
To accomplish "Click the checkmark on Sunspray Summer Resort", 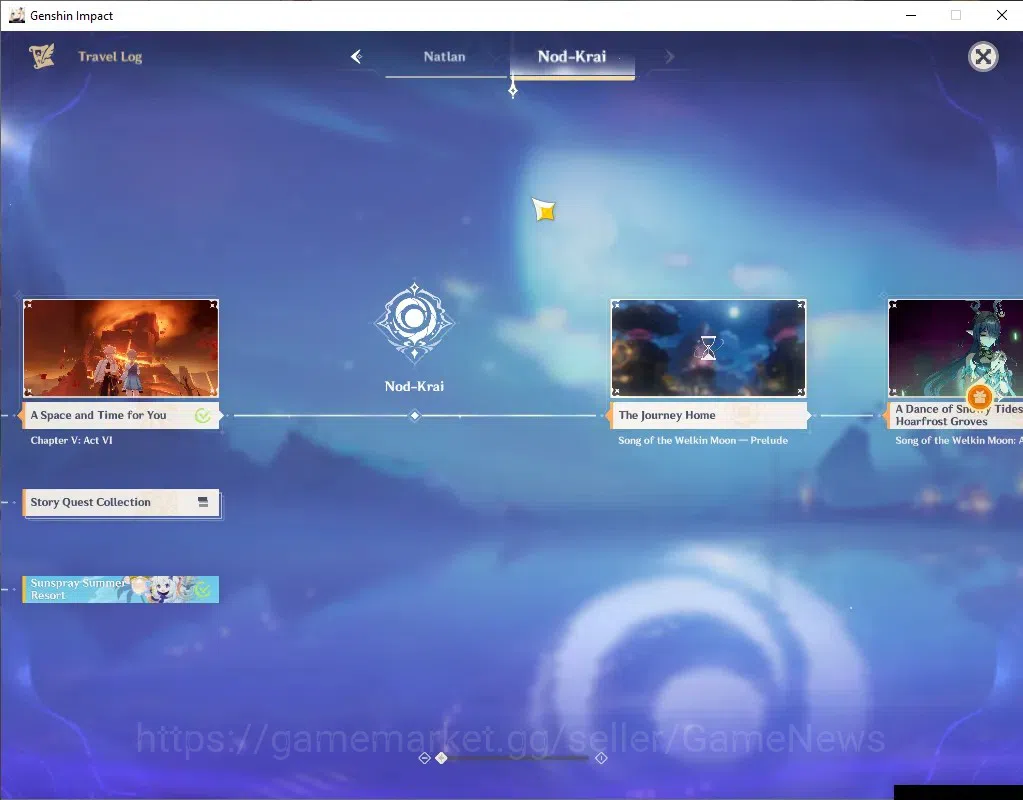I will [x=203, y=589].
